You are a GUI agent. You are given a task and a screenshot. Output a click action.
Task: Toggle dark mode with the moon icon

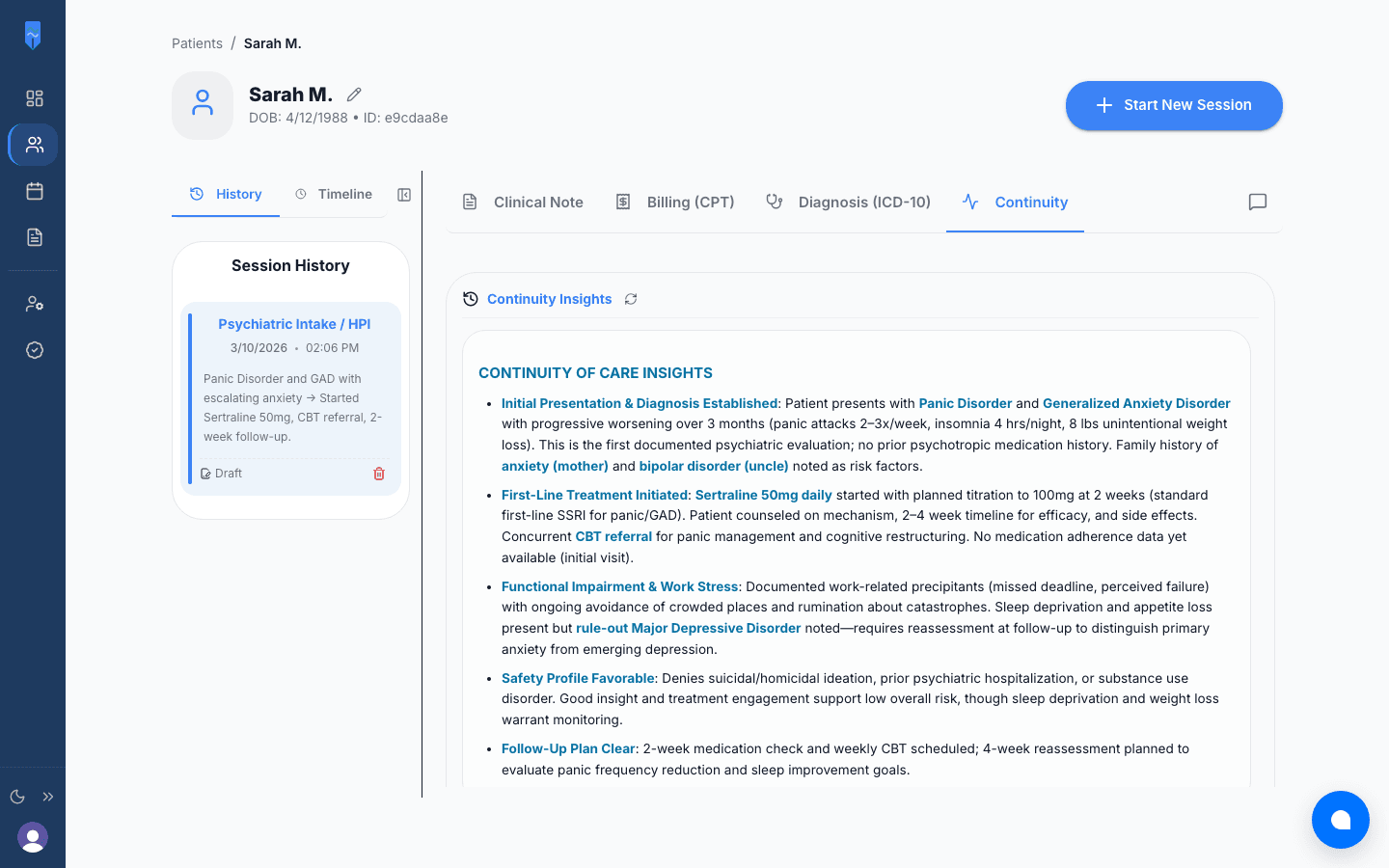click(x=16, y=796)
